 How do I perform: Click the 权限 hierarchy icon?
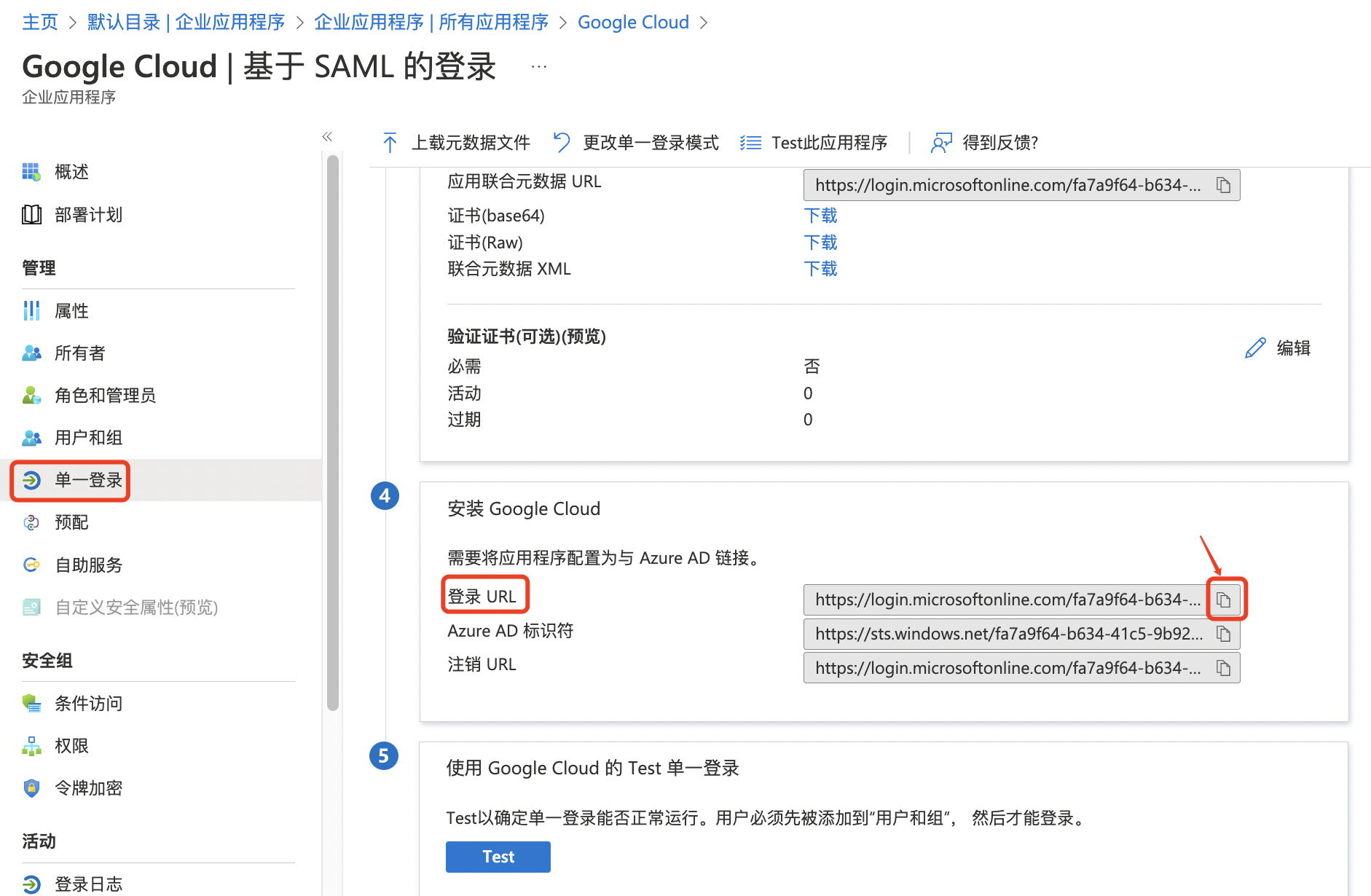click(31, 746)
